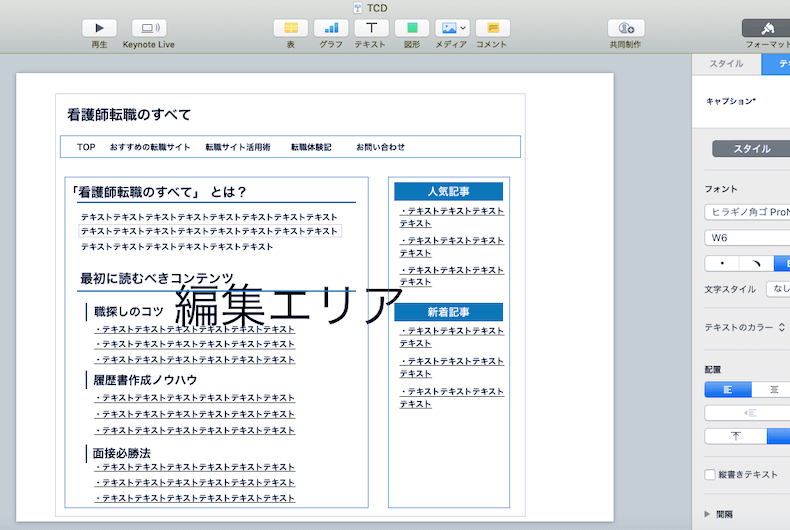Select the large 編集エリア text overlay
This screenshot has height=530, width=790.
[289, 305]
